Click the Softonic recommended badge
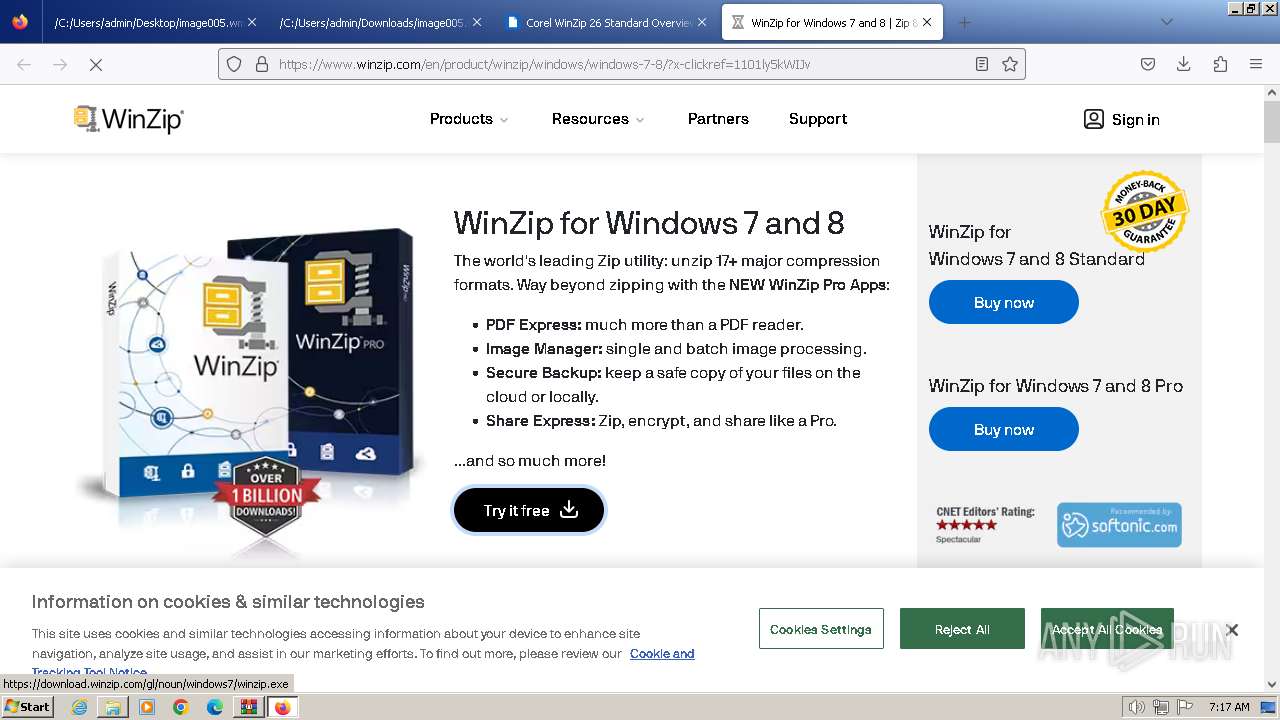Image resolution: width=1280 pixels, height=720 pixels. point(1119,525)
